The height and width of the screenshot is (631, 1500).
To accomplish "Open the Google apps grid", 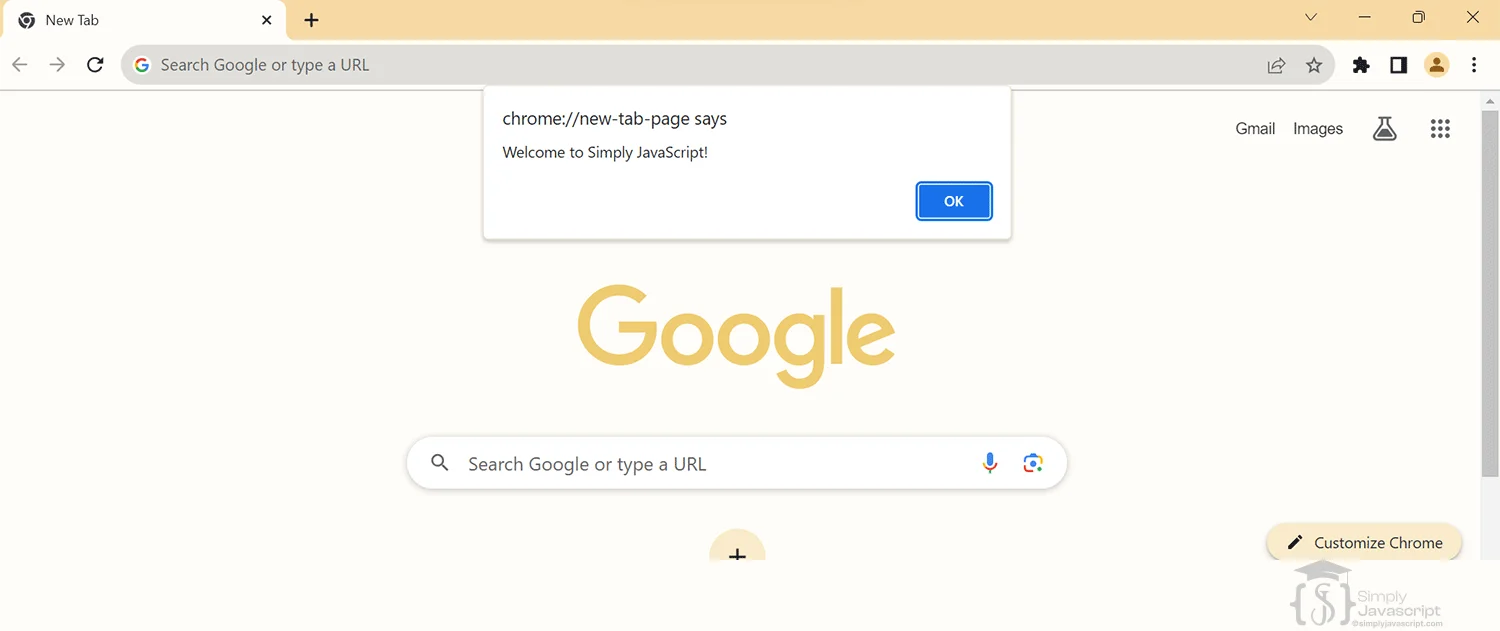I will click(1440, 128).
